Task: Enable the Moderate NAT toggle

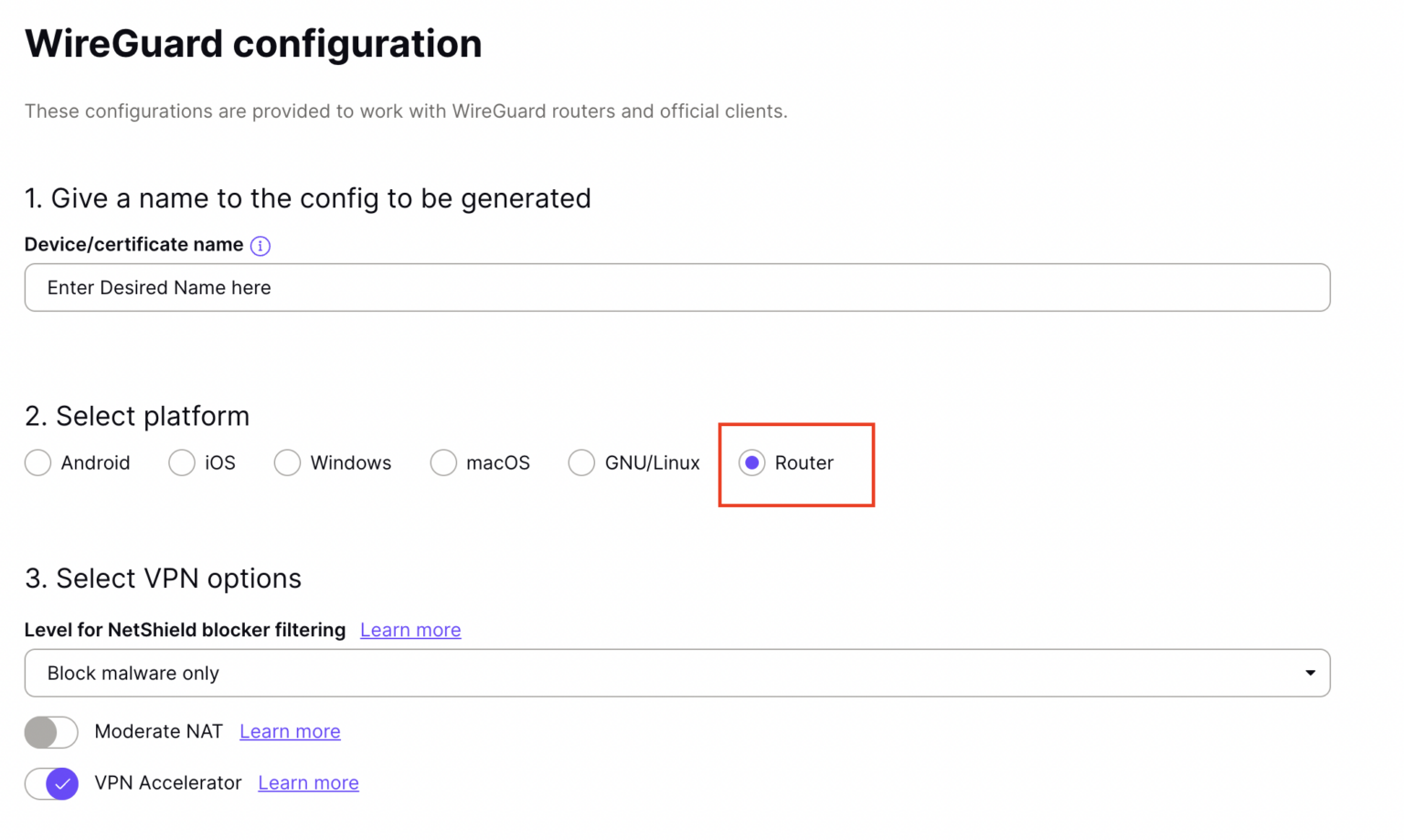Action: [x=51, y=732]
